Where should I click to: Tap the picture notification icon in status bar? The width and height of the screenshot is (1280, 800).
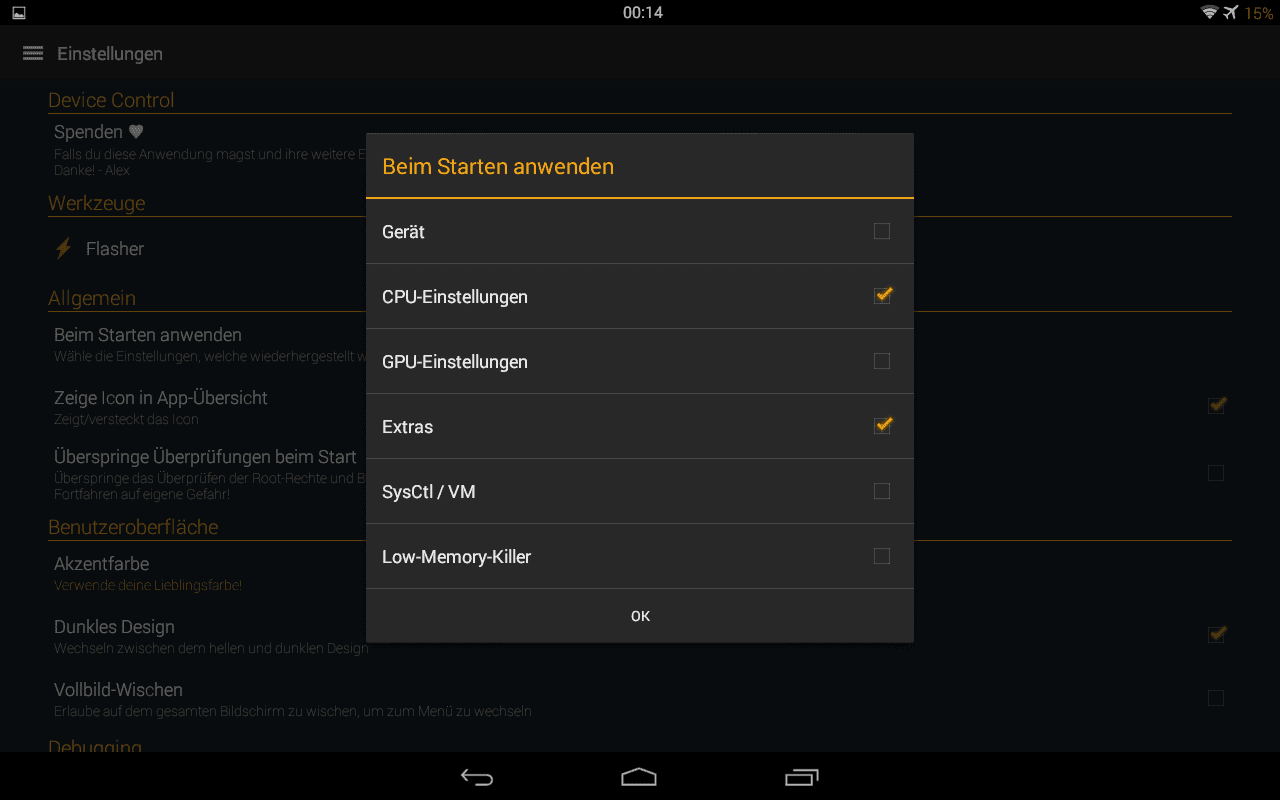click(x=19, y=13)
